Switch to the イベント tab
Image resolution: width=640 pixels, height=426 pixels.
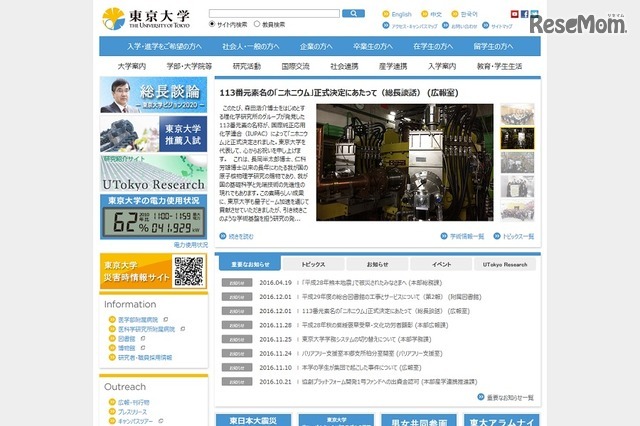pos(441,264)
